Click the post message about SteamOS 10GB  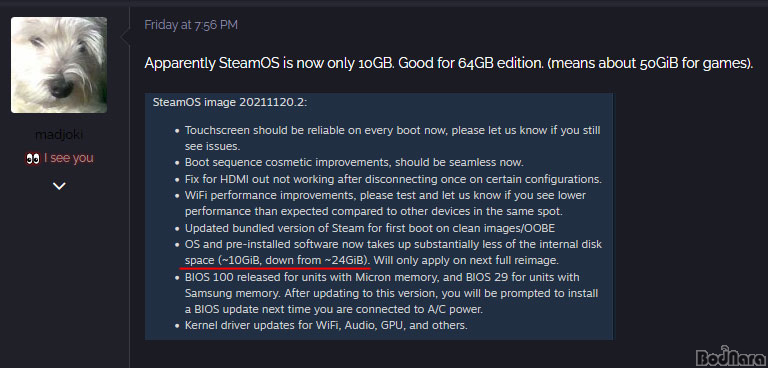[448, 64]
